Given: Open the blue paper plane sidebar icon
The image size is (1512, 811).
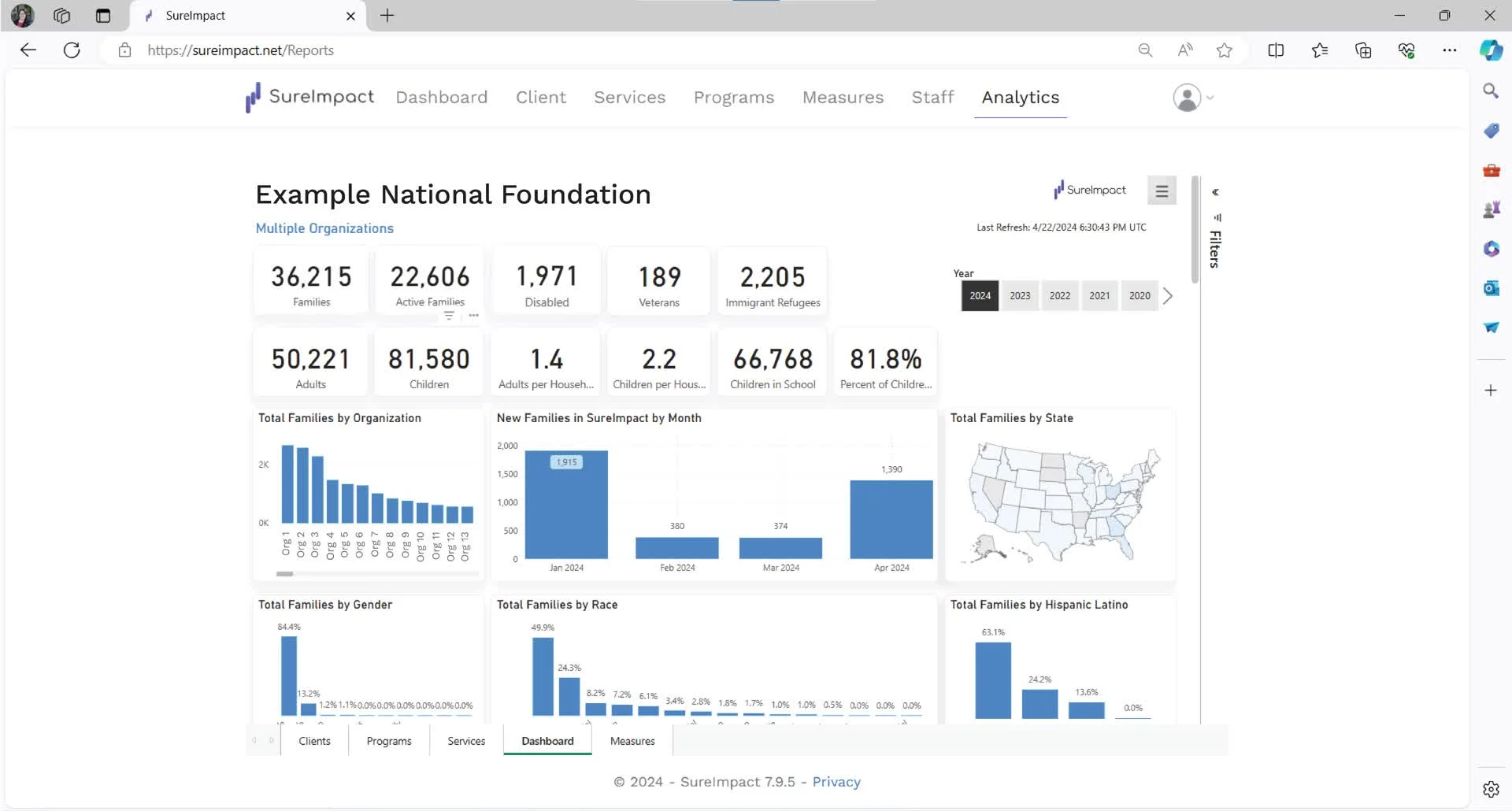Looking at the screenshot, I should [x=1491, y=328].
